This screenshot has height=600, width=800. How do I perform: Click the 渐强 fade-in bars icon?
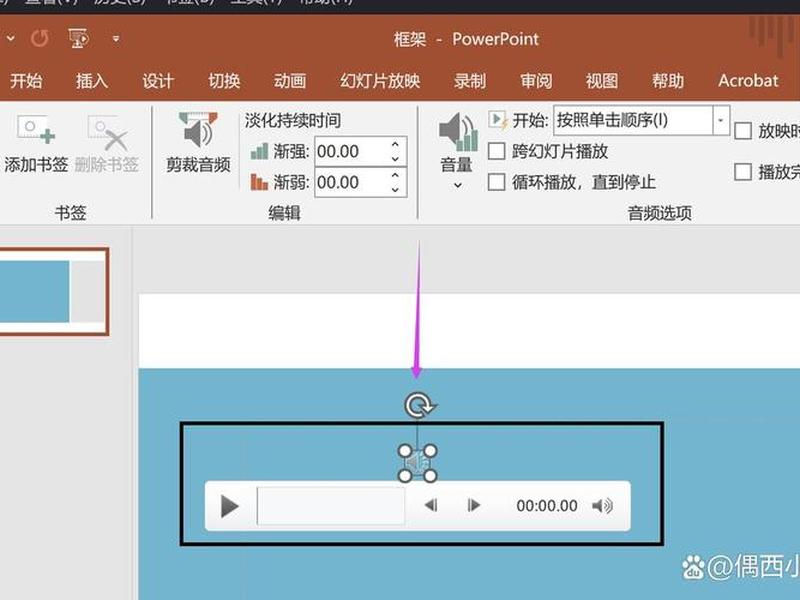coord(260,152)
